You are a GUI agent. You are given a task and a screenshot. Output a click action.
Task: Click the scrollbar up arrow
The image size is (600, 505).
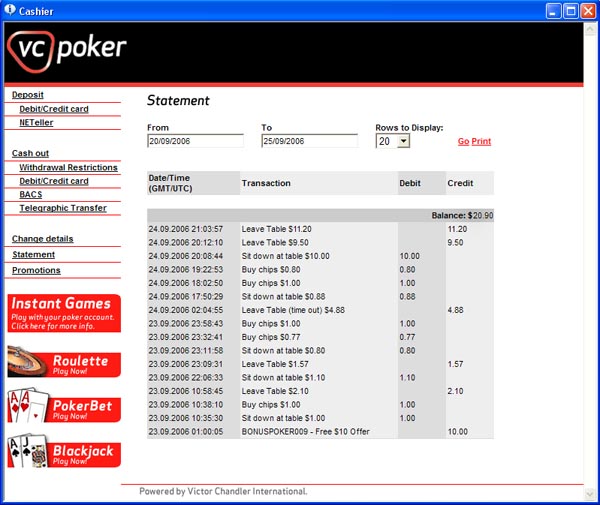(590, 29)
